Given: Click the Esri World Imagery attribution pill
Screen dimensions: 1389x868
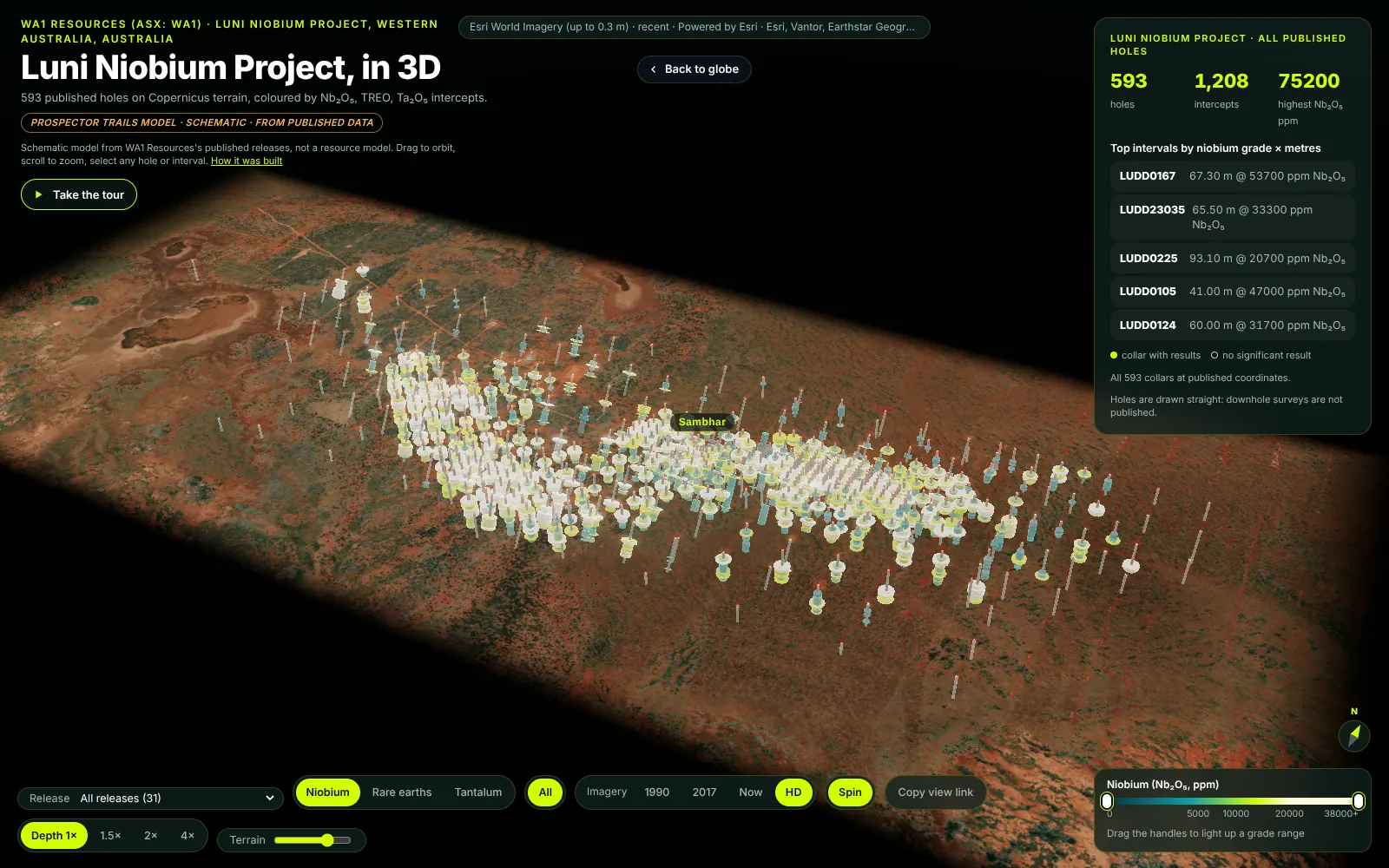Looking at the screenshot, I should [694, 27].
